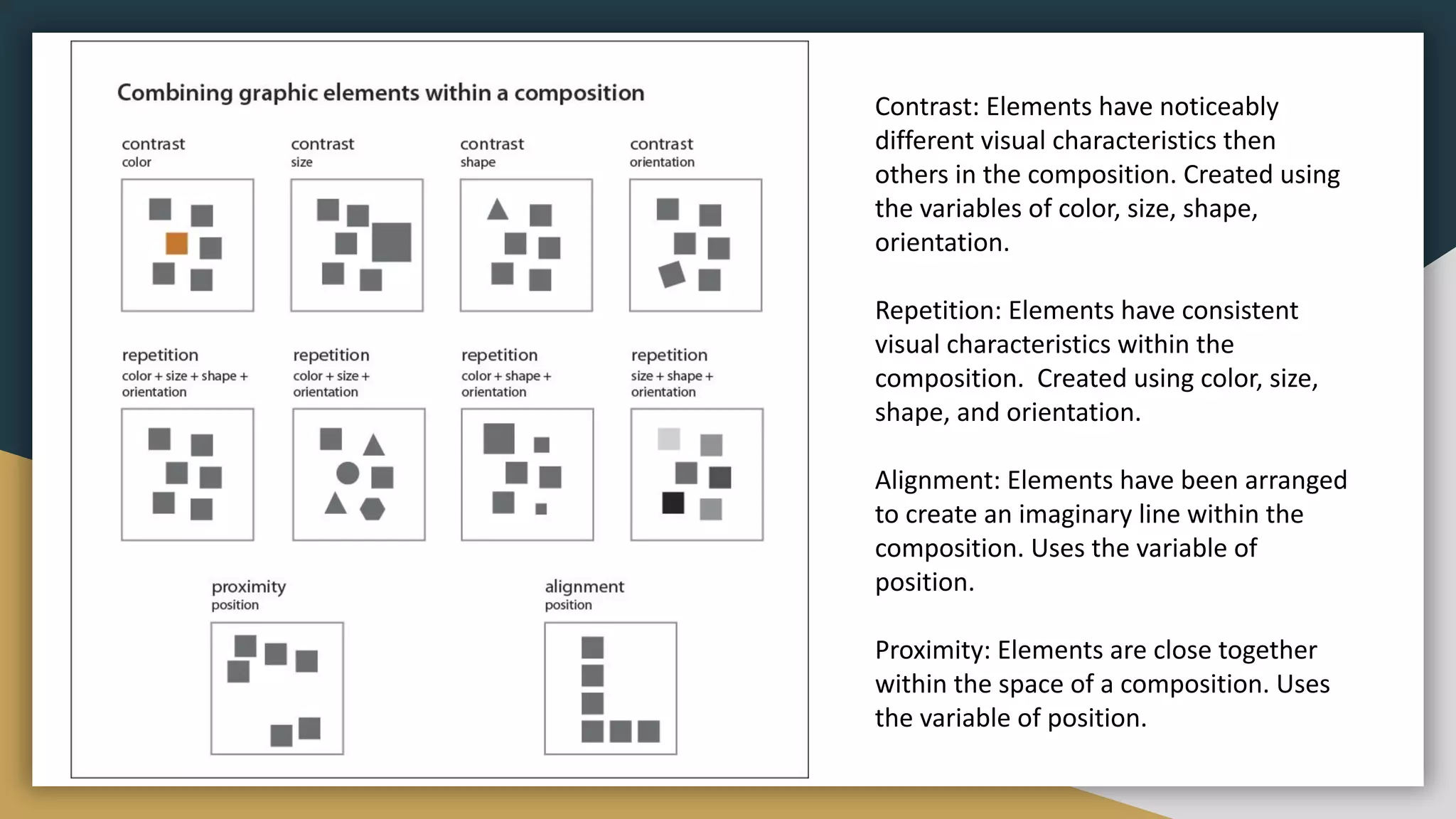Click the slide heading 'Combining graphic elements within a composition'
The width and height of the screenshot is (1456, 819).
coord(380,93)
